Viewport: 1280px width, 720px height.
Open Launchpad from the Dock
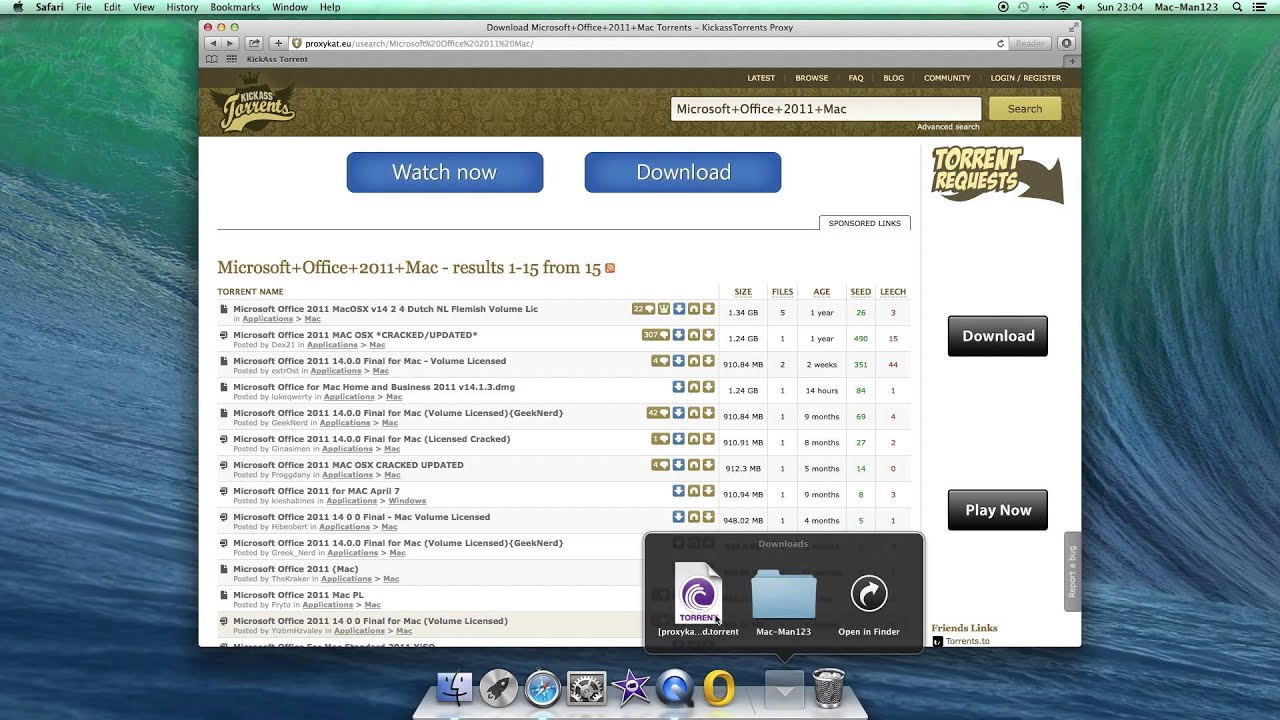click(499, 688)
